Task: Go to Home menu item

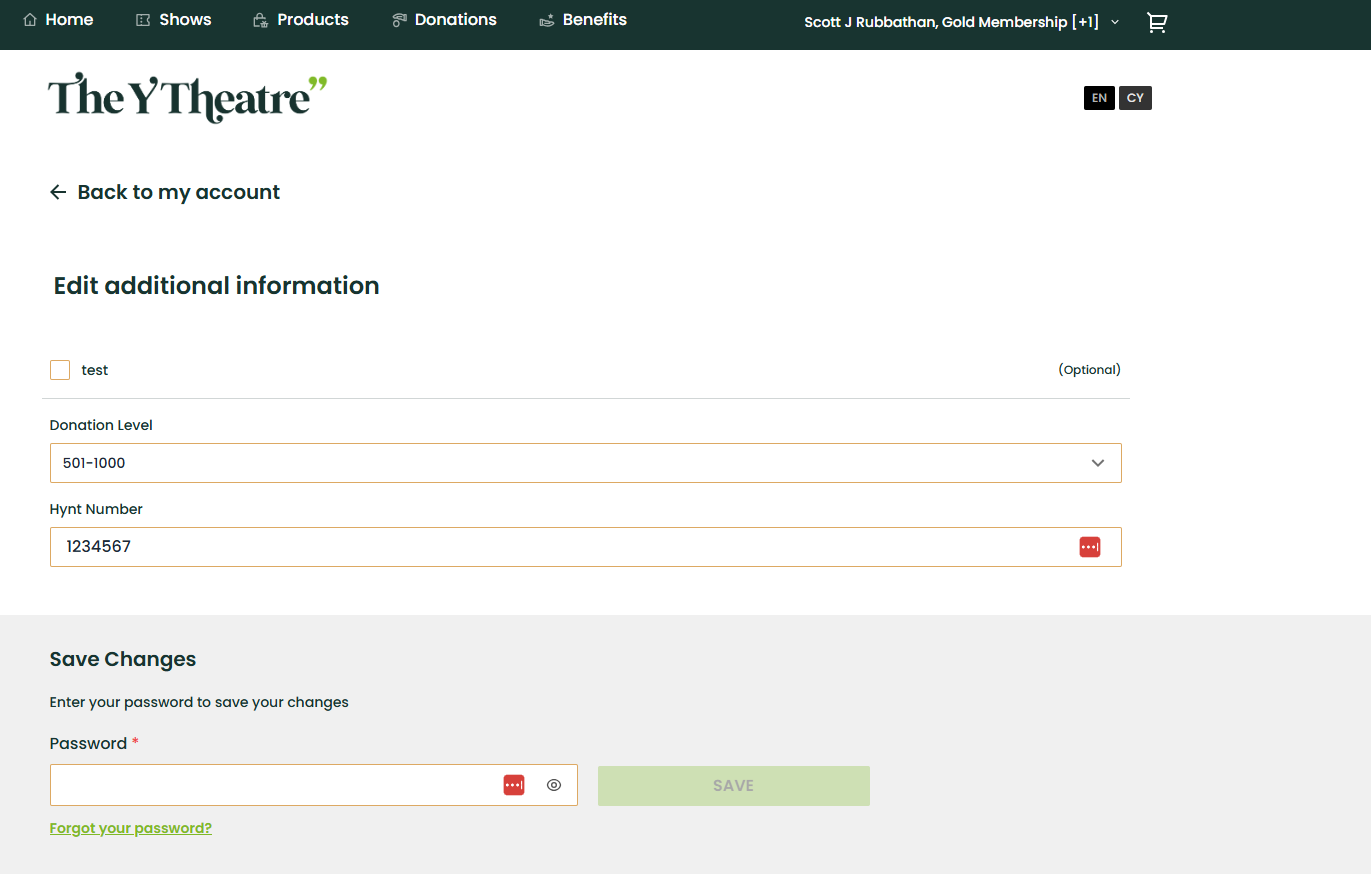Action: click(x=58, y=20)
